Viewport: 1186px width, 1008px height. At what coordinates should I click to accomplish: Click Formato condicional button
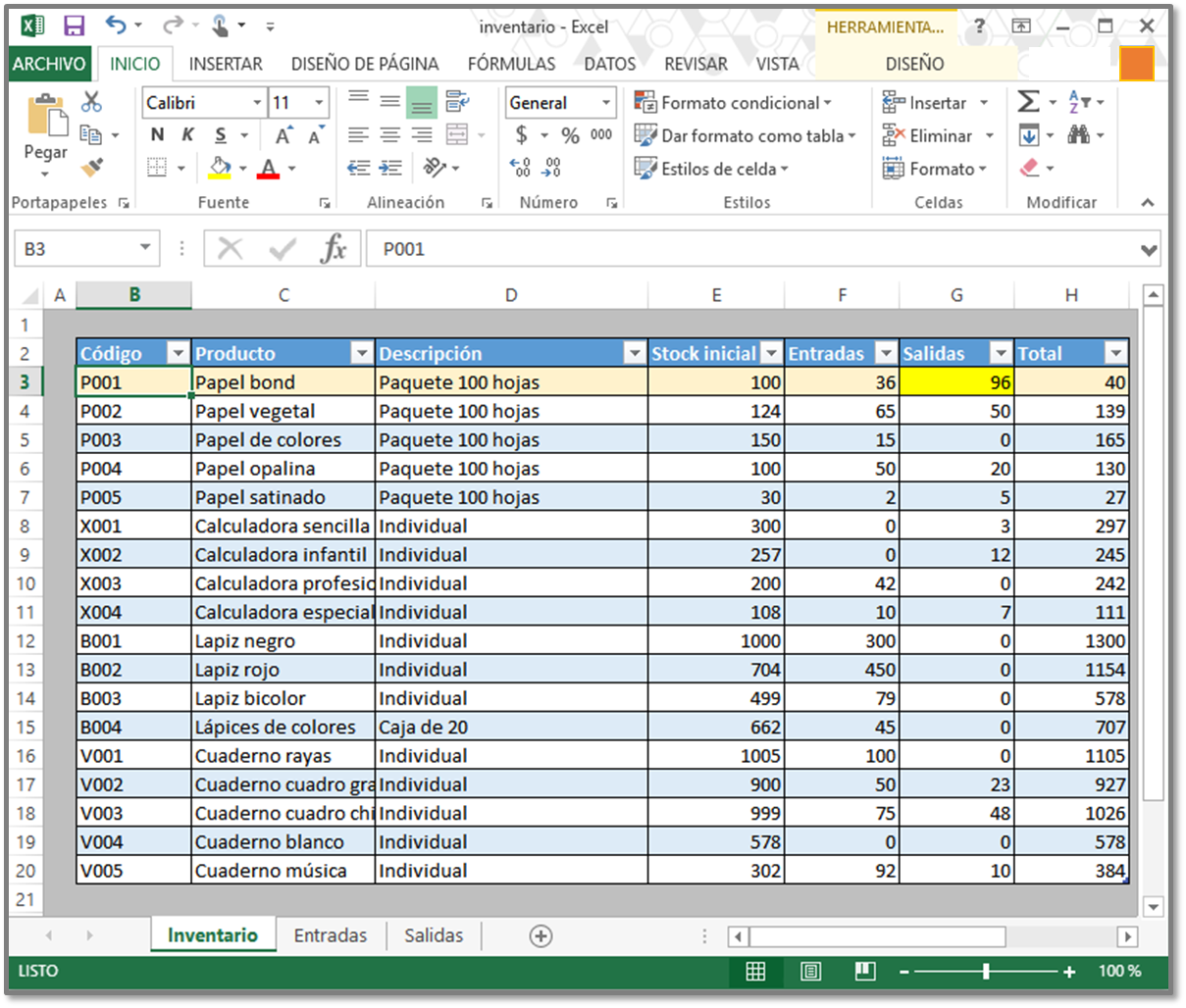coord(732,103)
